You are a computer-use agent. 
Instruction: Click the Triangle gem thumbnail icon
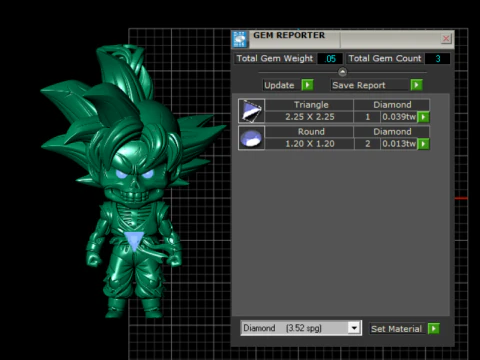[x=252, y=111]
